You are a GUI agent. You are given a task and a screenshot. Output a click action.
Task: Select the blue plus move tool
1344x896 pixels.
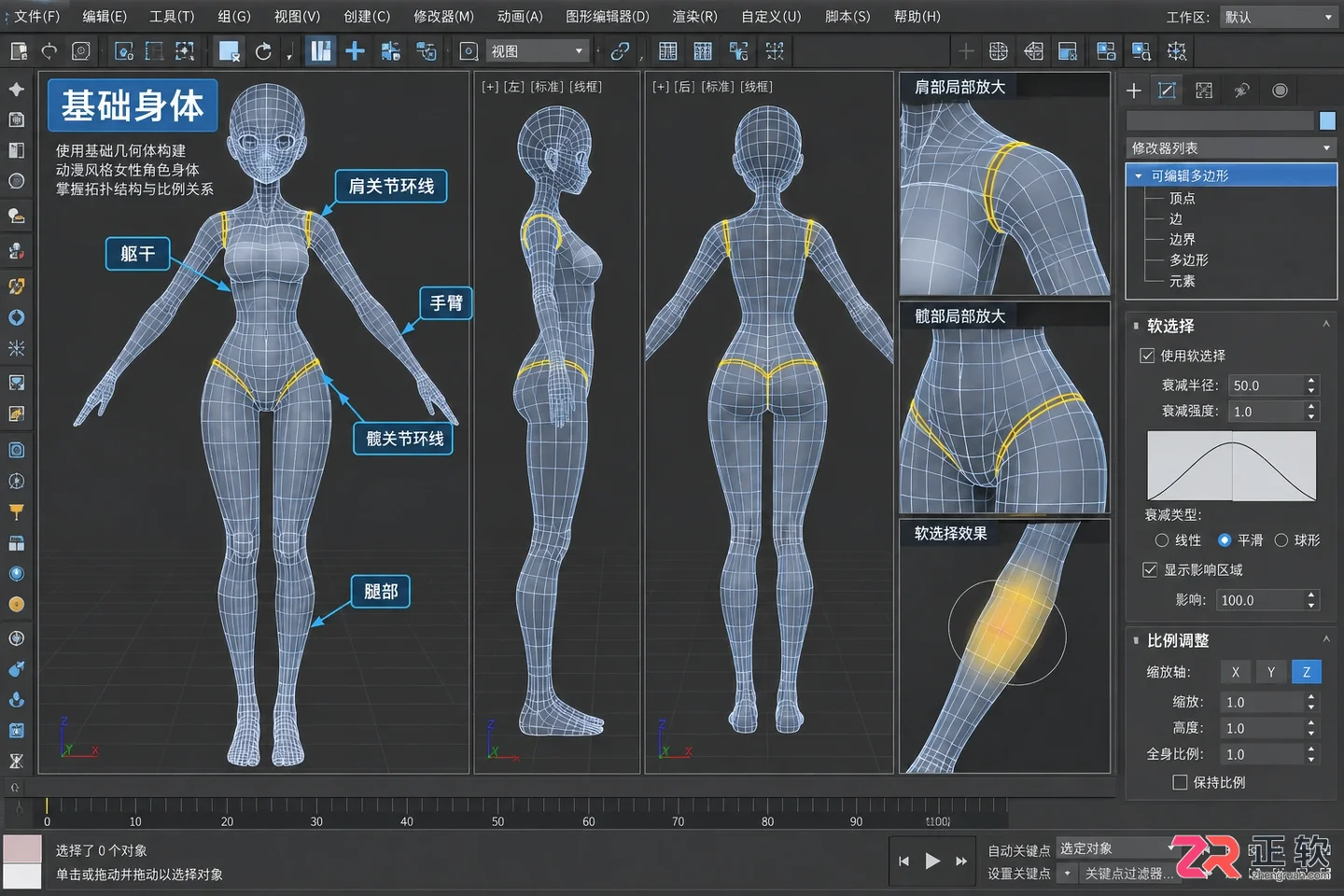click(x=355, y=51)
